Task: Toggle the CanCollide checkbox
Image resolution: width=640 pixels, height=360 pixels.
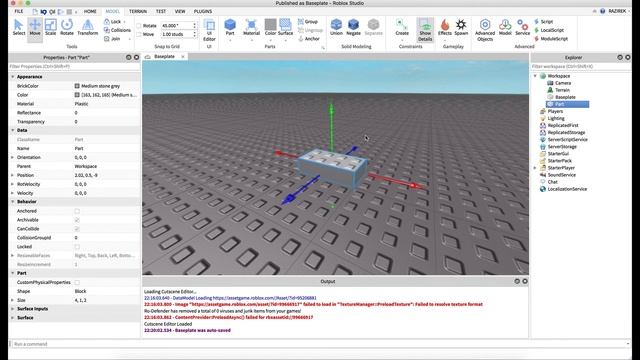Action: 77,229
